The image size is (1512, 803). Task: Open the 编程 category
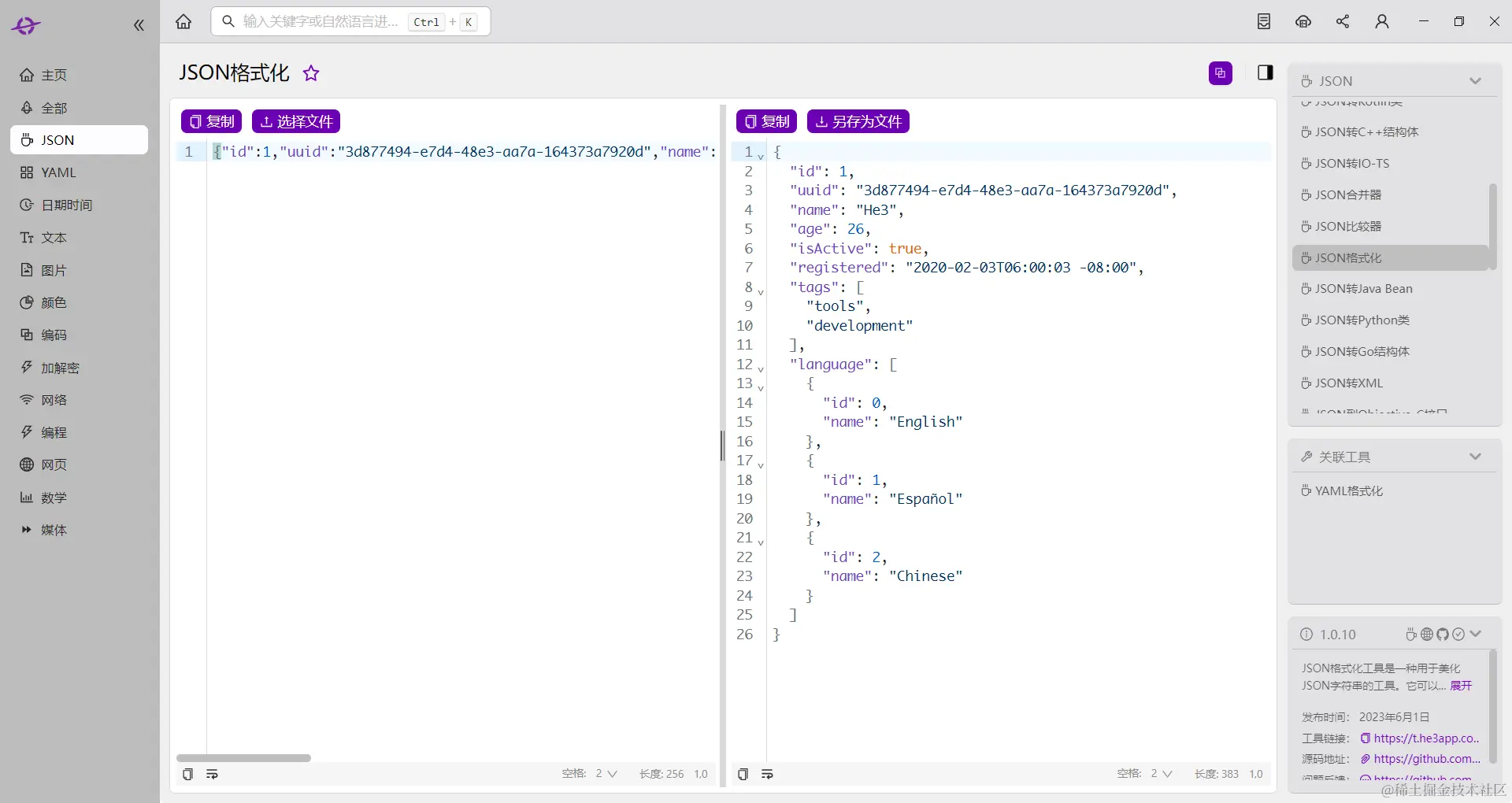(79, 432)
